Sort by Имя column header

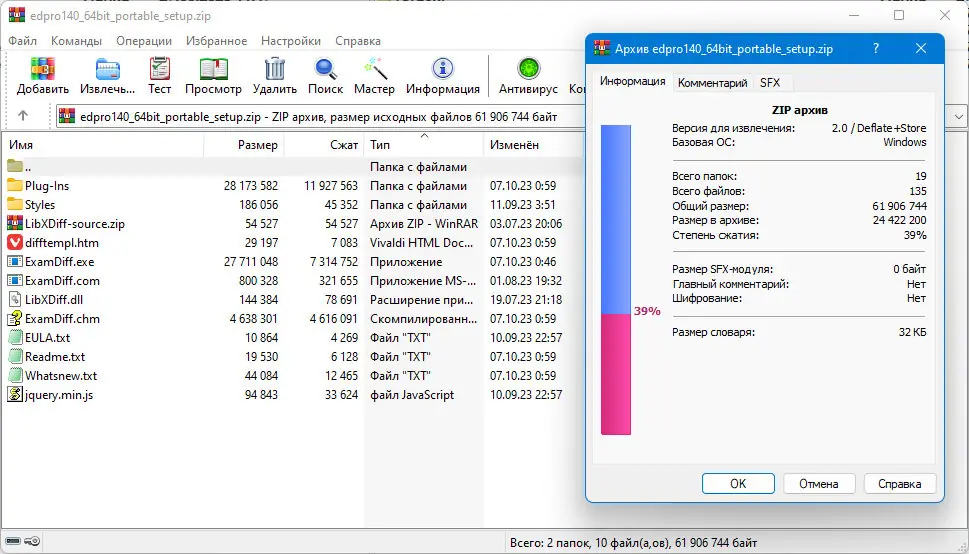pos(103,145)
